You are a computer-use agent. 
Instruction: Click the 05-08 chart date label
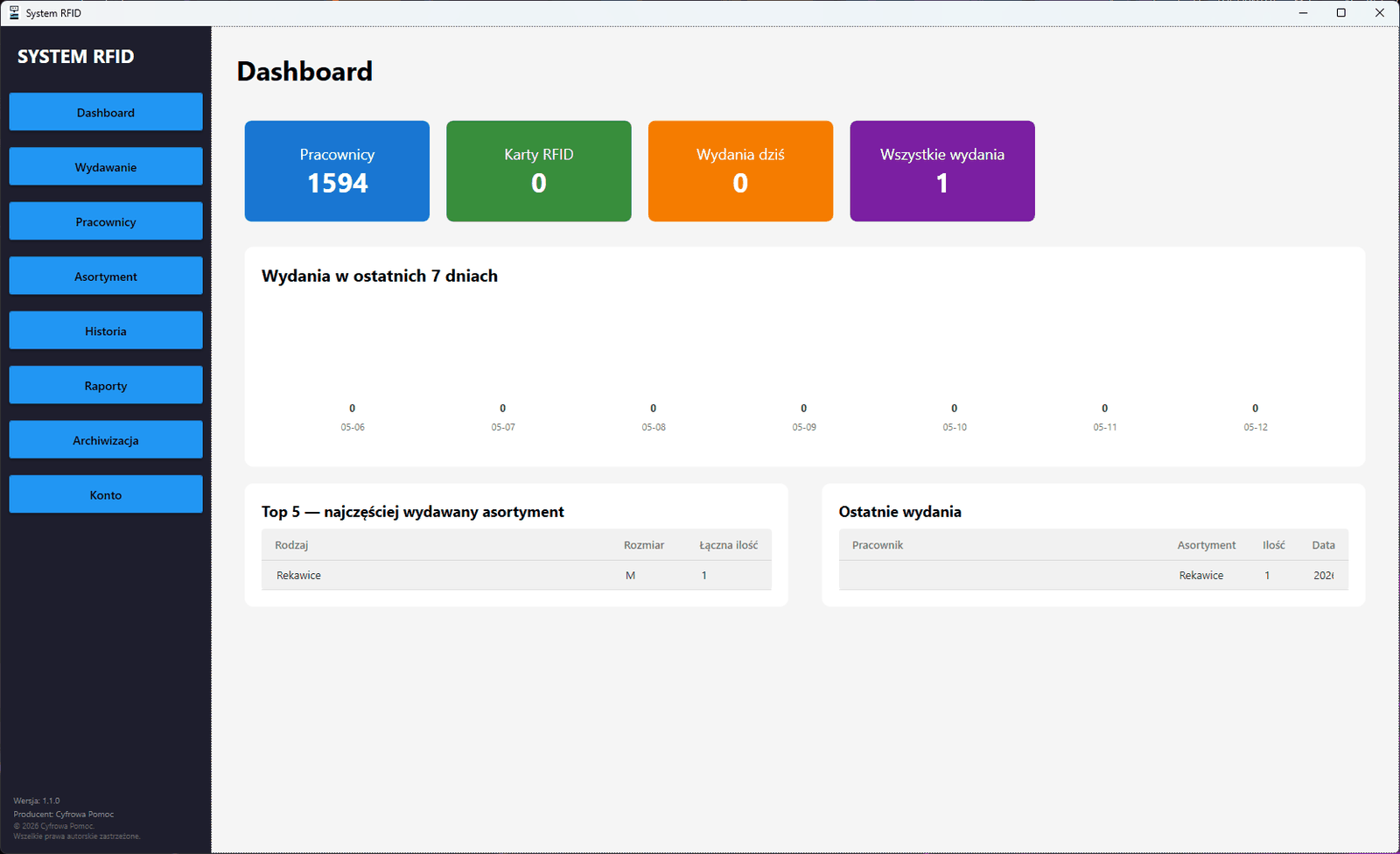pyautogui.click(x=654, y=427)
